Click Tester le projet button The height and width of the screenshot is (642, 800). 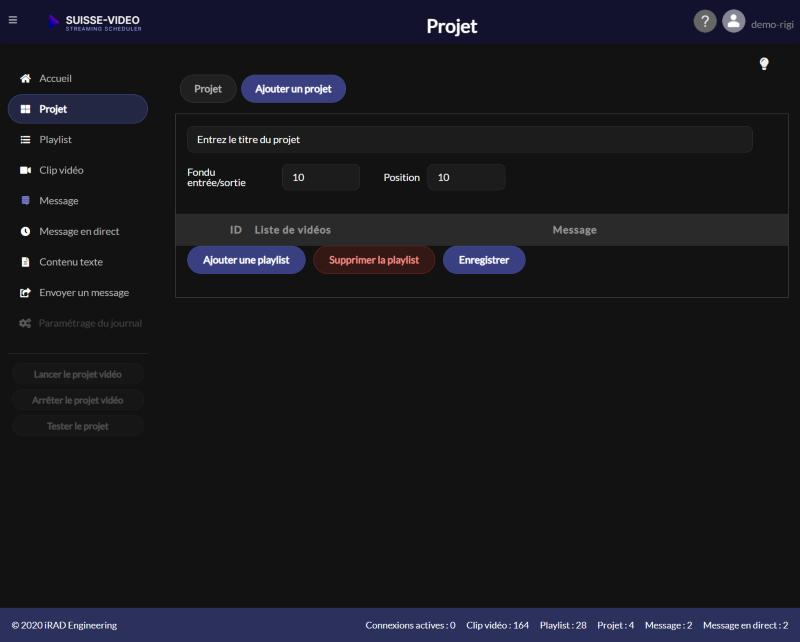click(78, 426)
